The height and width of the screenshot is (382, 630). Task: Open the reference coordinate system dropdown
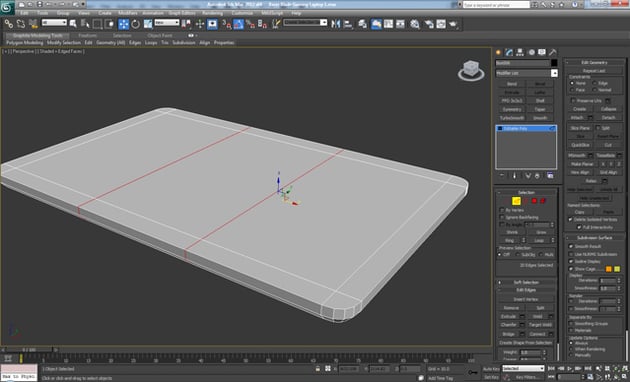167,22
